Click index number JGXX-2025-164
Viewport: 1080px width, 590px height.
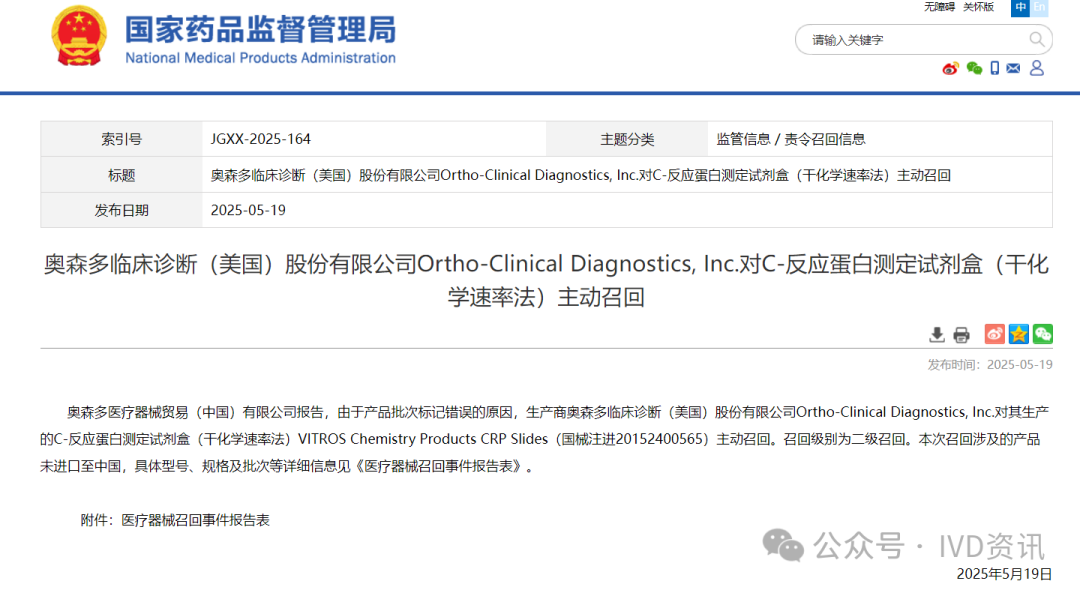pyautogui.click(x=260, y=139)
